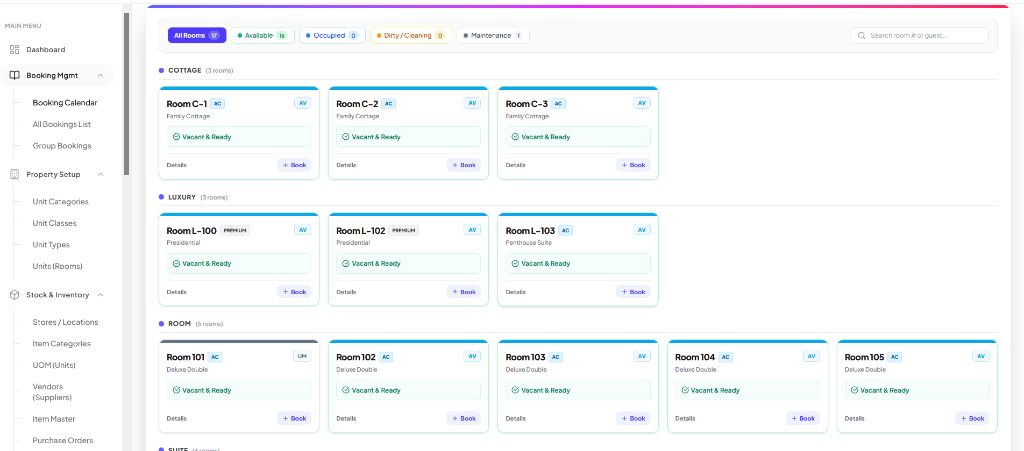View Details of Room 104
The height and width of the screenshot is (451, 1024).
[x=685, y=418]
